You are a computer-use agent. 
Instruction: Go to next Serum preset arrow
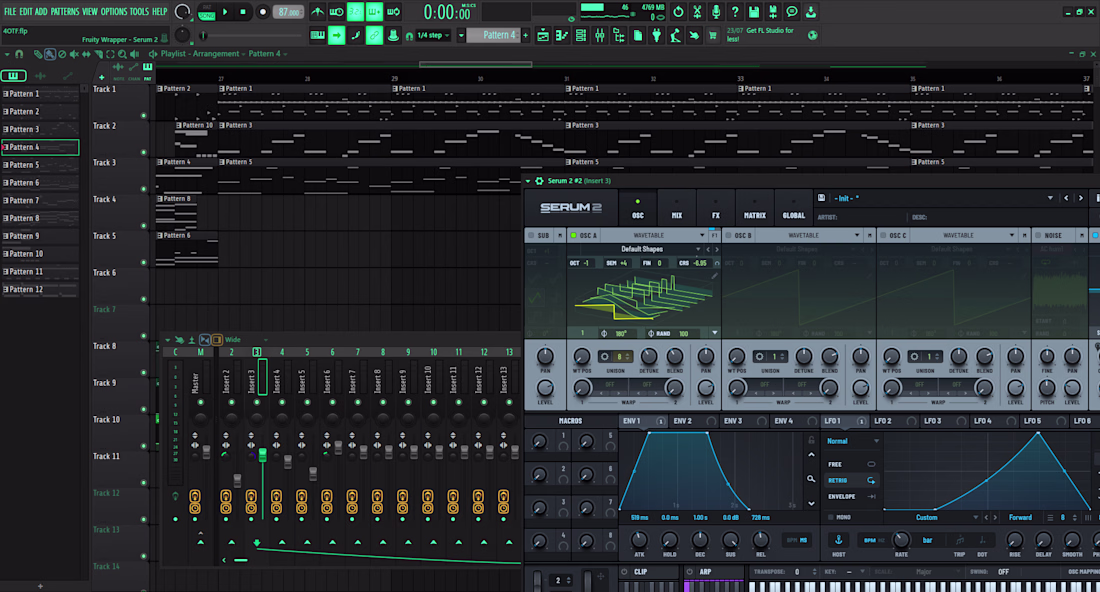click(x=1080, y=199)
